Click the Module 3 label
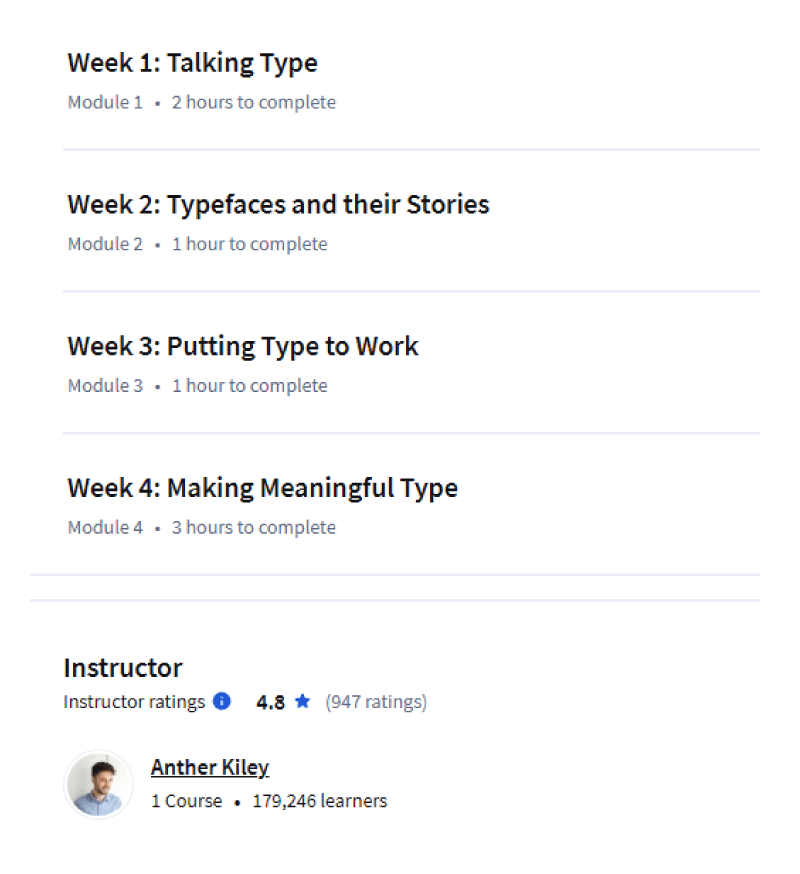Screen dimensions: 800x874 (105, 385)
